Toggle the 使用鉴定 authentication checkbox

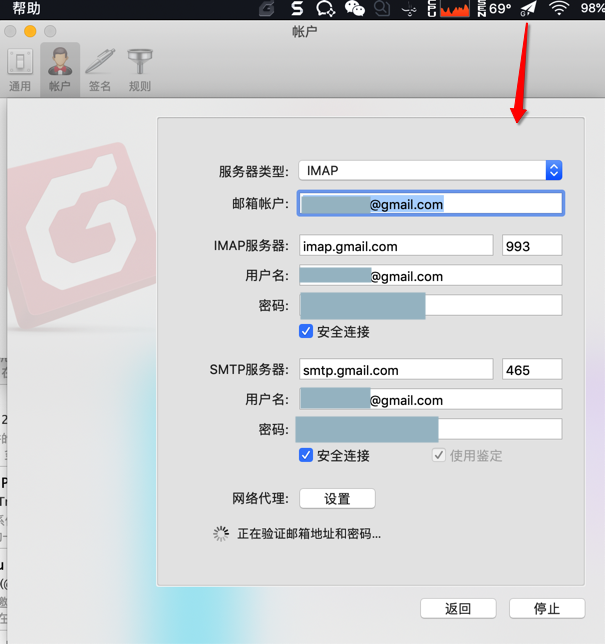[439, 455]
